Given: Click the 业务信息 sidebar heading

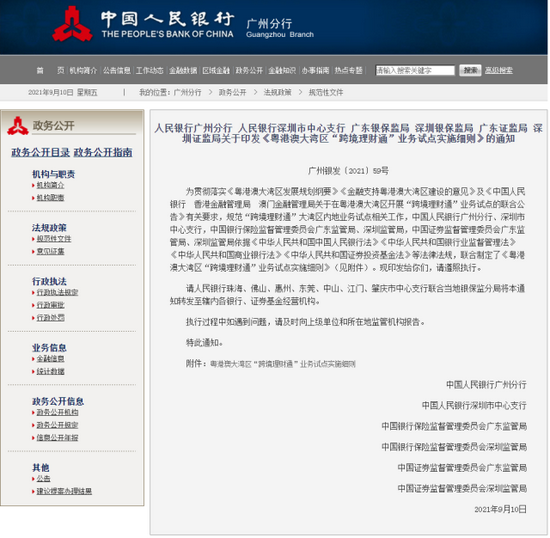Looking at the screenshot, I should click(49, 348).
